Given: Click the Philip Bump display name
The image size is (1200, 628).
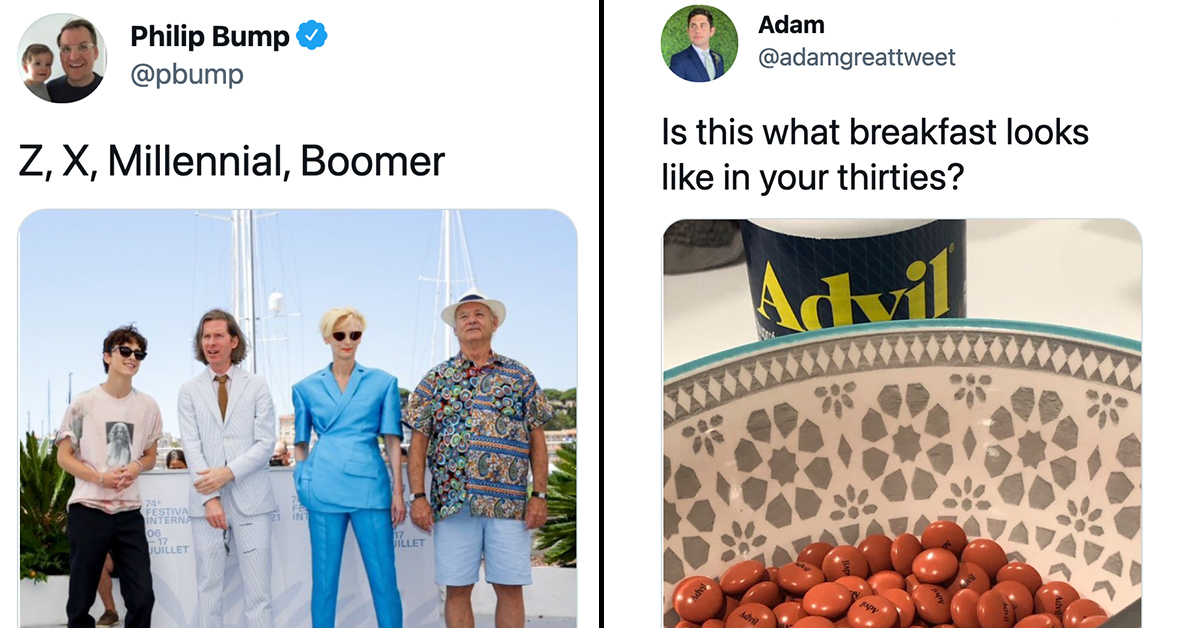Looking at the screenshot, I should (210, 38).
